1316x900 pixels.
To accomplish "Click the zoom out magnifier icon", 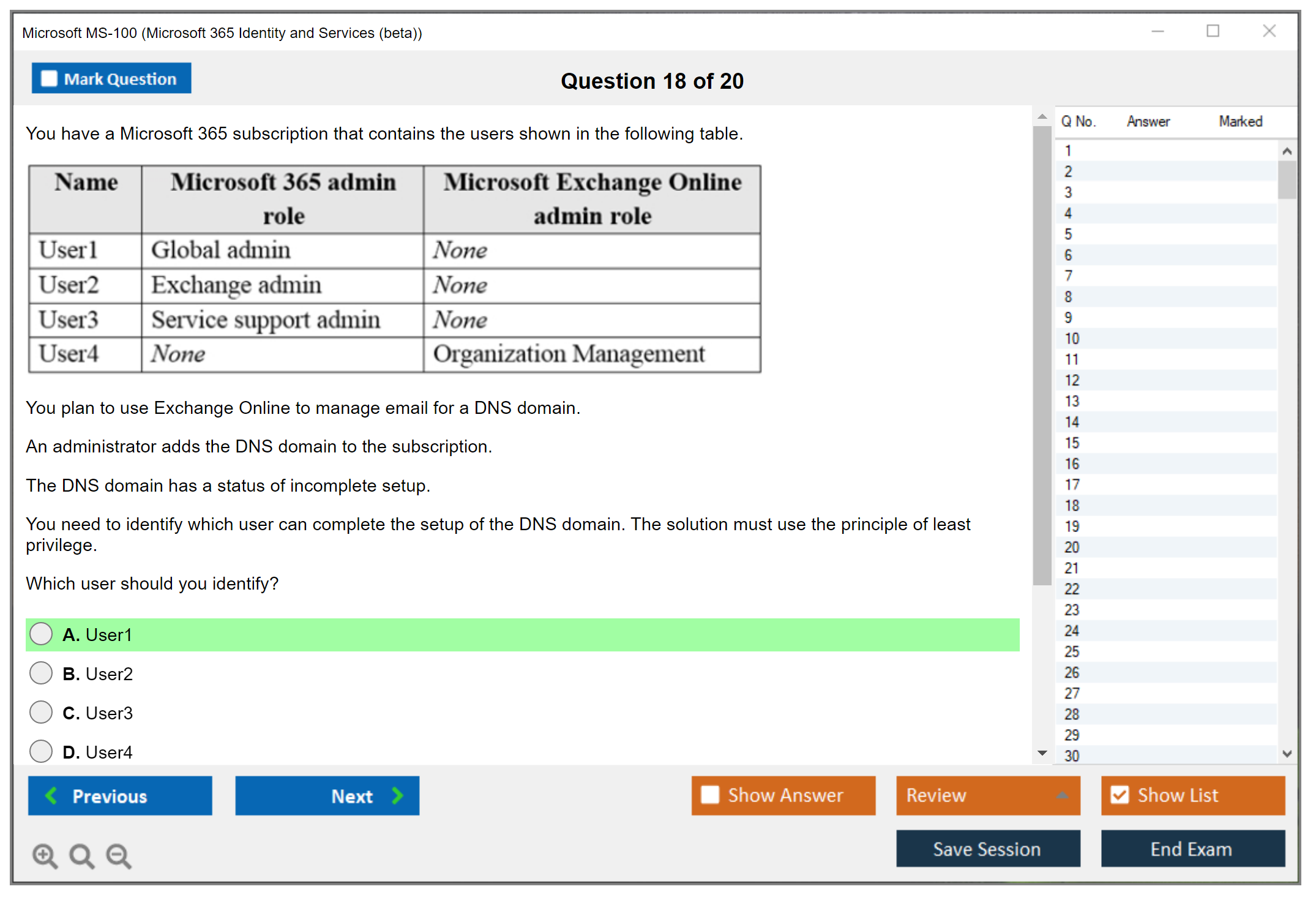I will (119, 855).
